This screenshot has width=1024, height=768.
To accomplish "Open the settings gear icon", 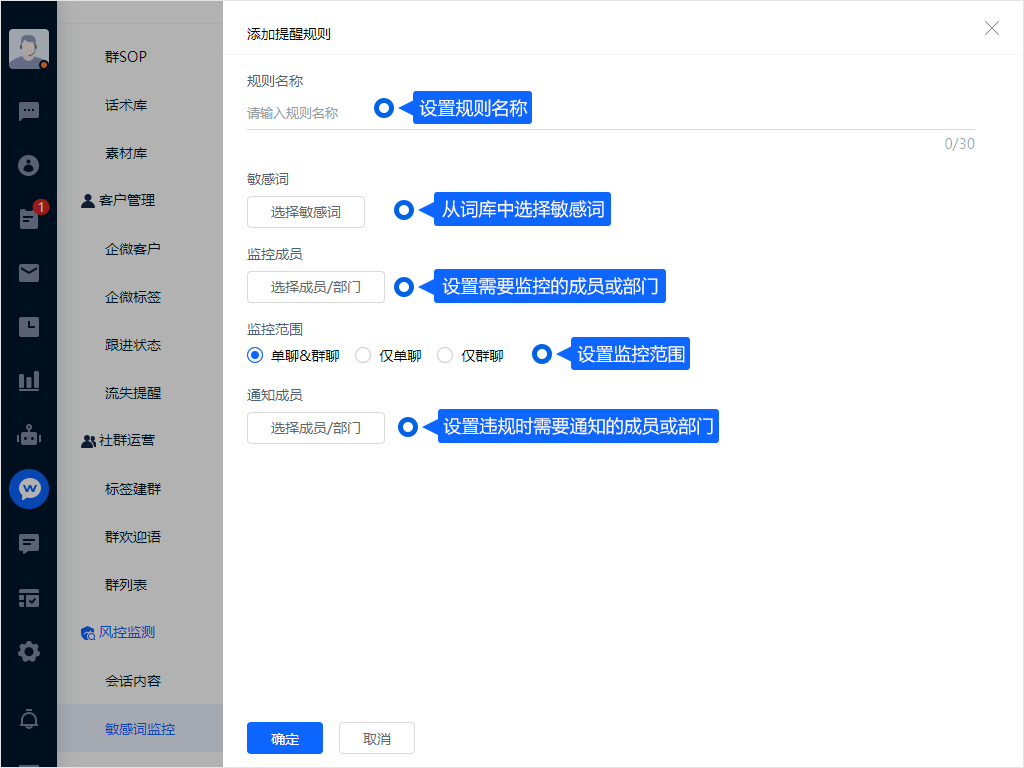I will [x=29, y=652].
